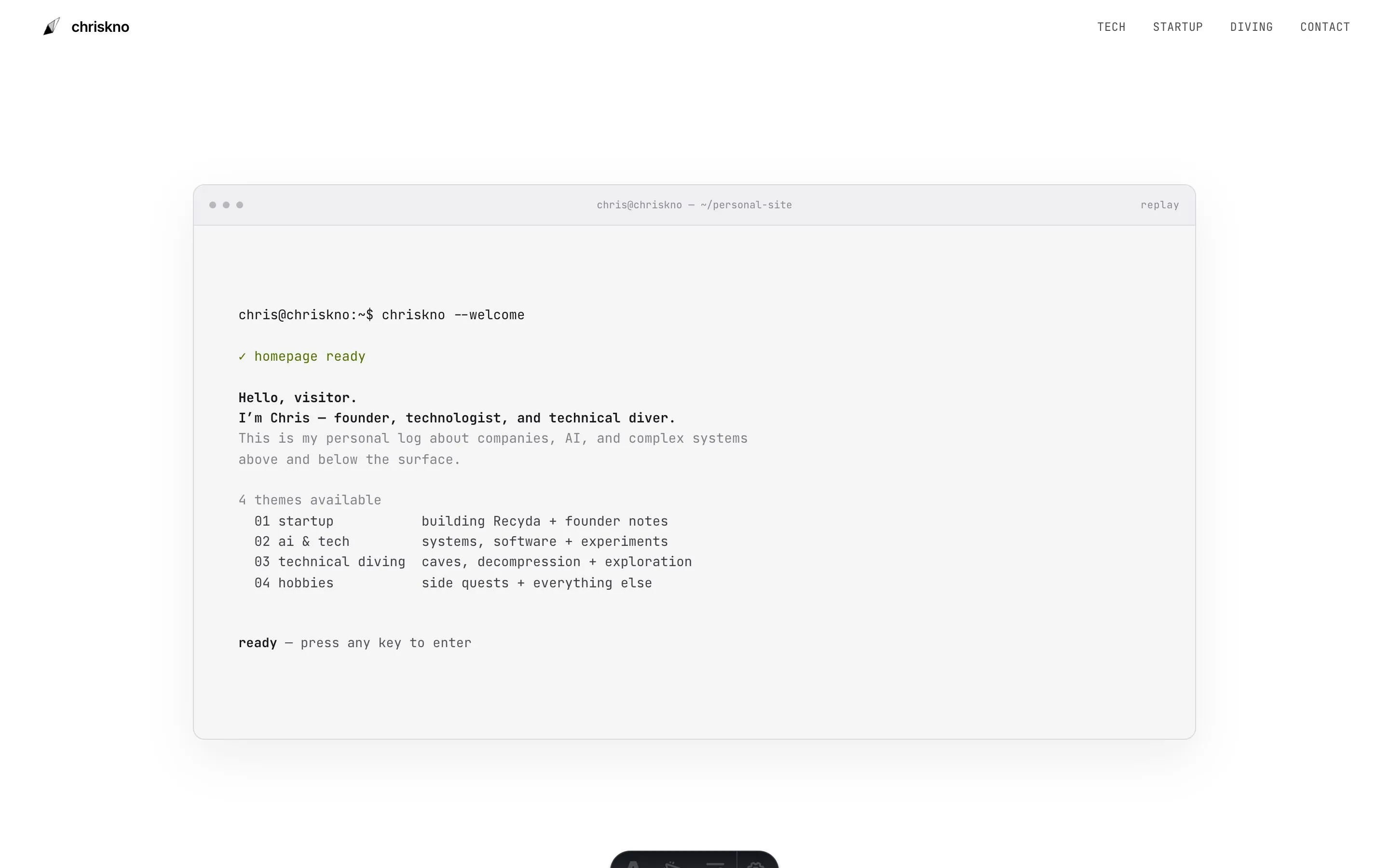Click building Recyda + founder notes description

pos(545,521)
